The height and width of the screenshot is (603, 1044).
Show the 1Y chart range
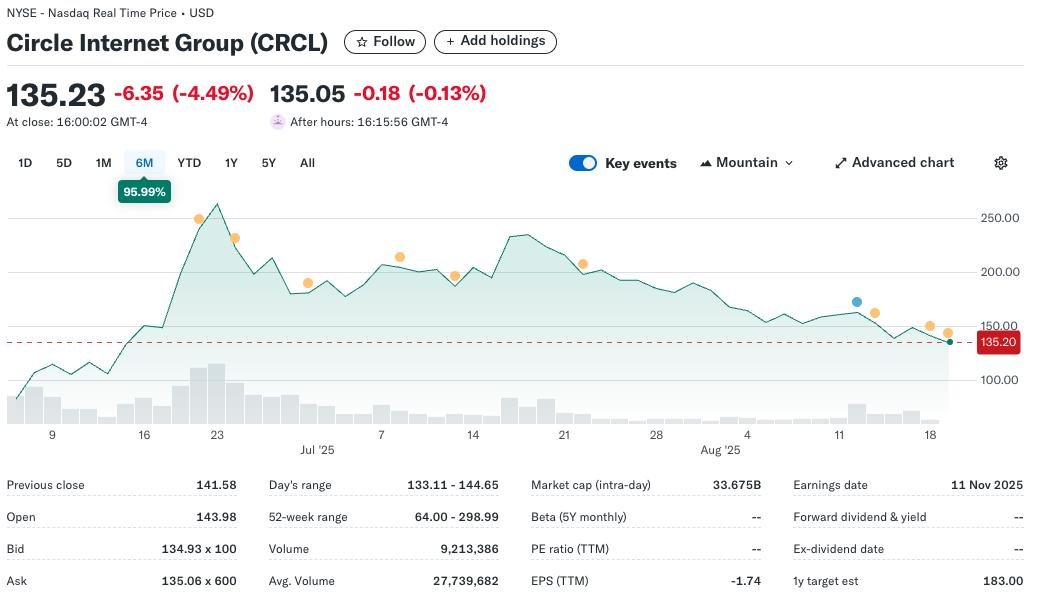click(x=231, y=163)
